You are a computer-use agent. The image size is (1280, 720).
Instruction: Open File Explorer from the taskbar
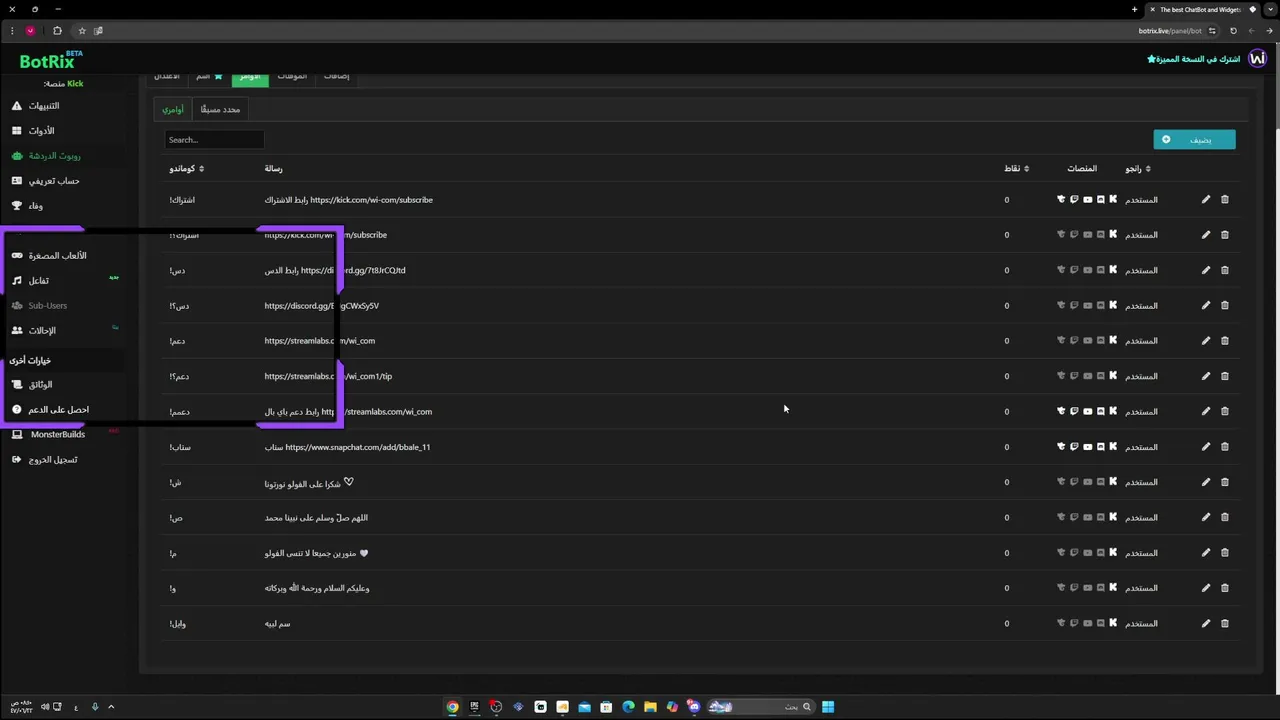click(x=650, y=707)
